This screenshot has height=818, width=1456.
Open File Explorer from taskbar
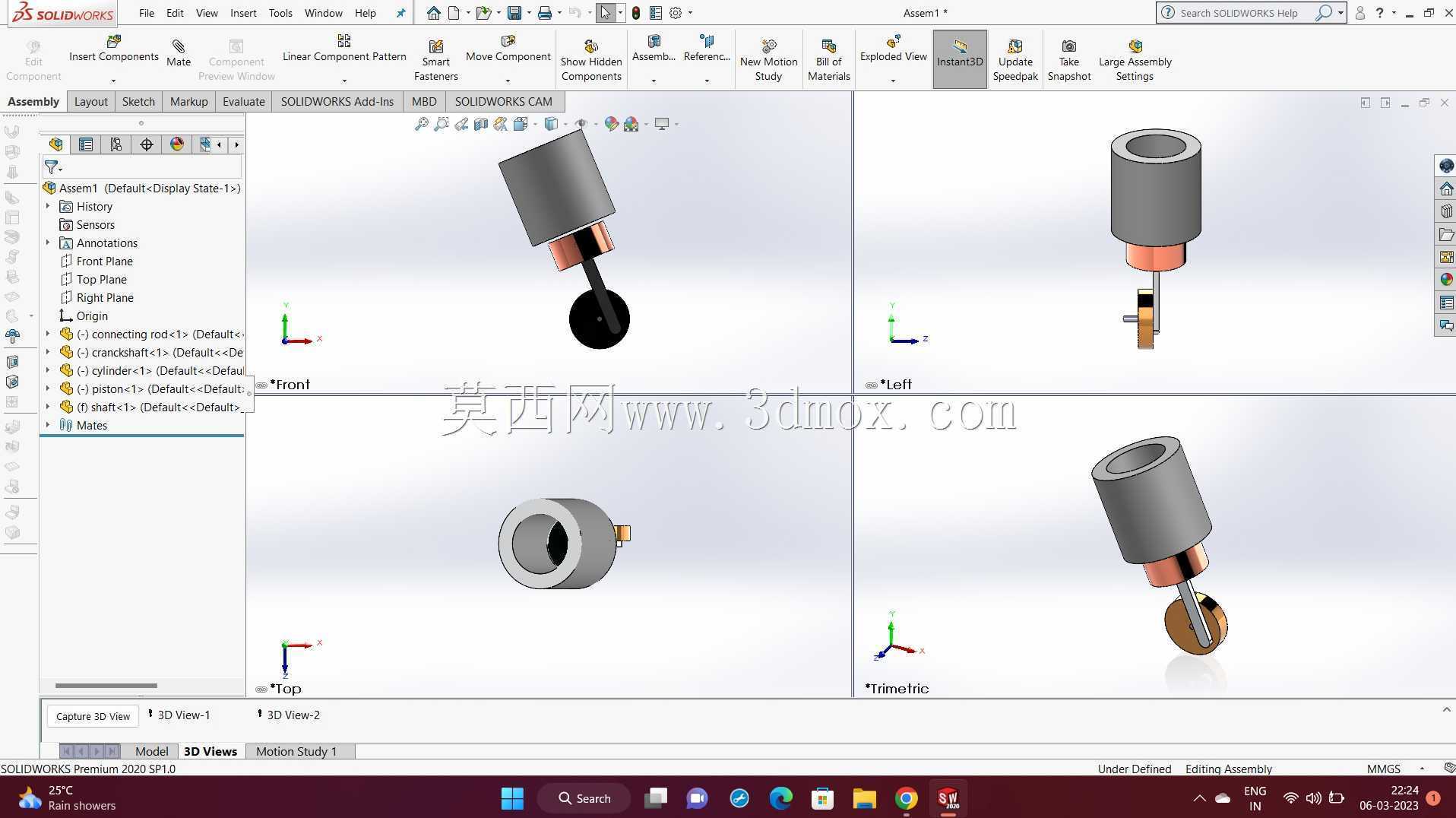[x=864, y=798]
